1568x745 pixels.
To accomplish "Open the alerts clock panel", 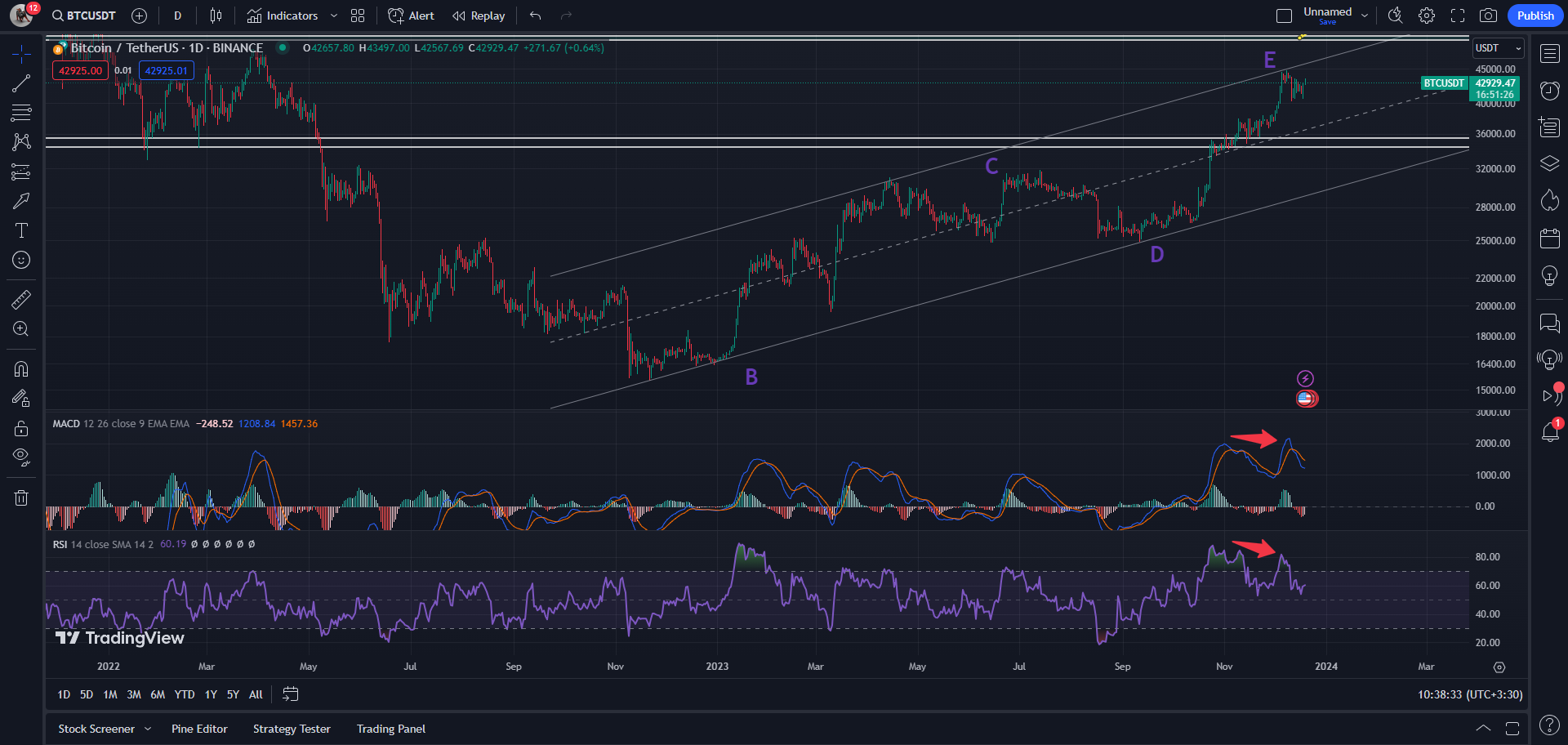I will click(x=1549, y=91).
